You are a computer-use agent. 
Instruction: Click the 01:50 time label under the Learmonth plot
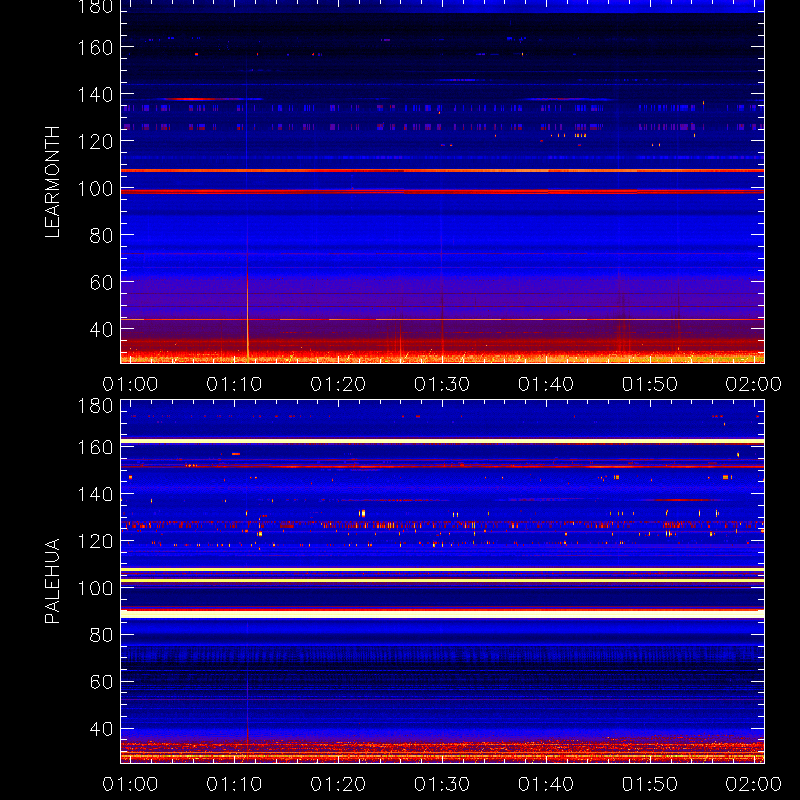click(x=650, y=384)
